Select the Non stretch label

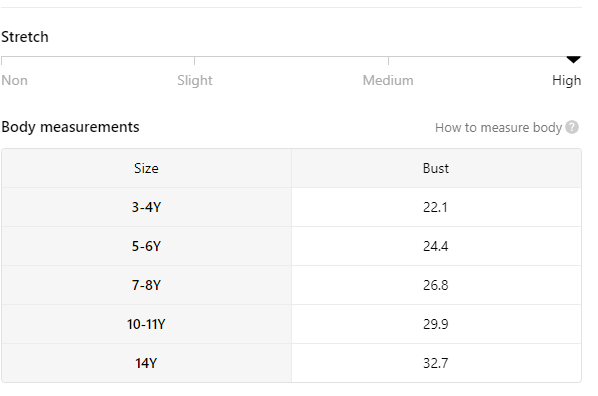coord(14,80)
